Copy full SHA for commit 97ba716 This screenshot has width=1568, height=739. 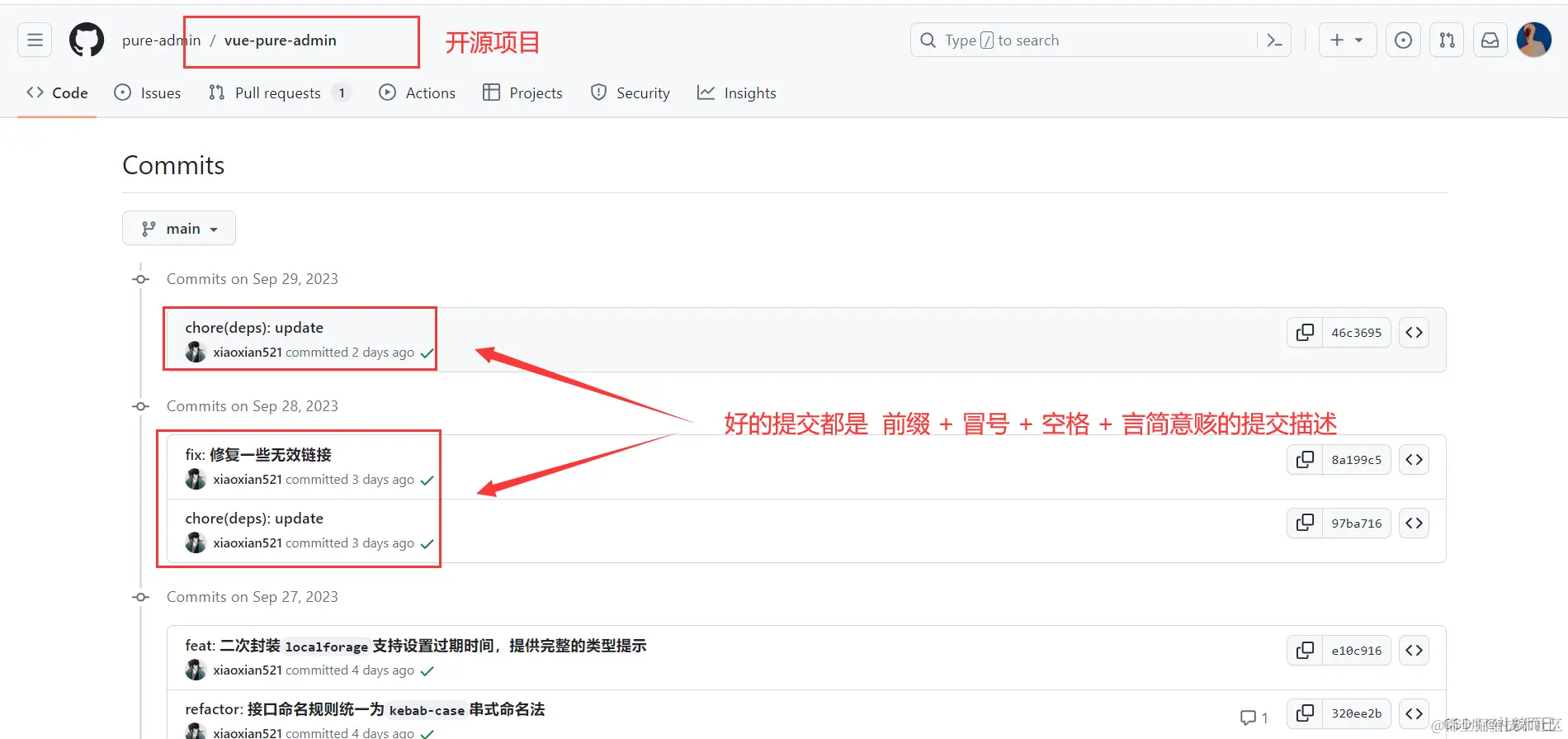(1305, 523)
